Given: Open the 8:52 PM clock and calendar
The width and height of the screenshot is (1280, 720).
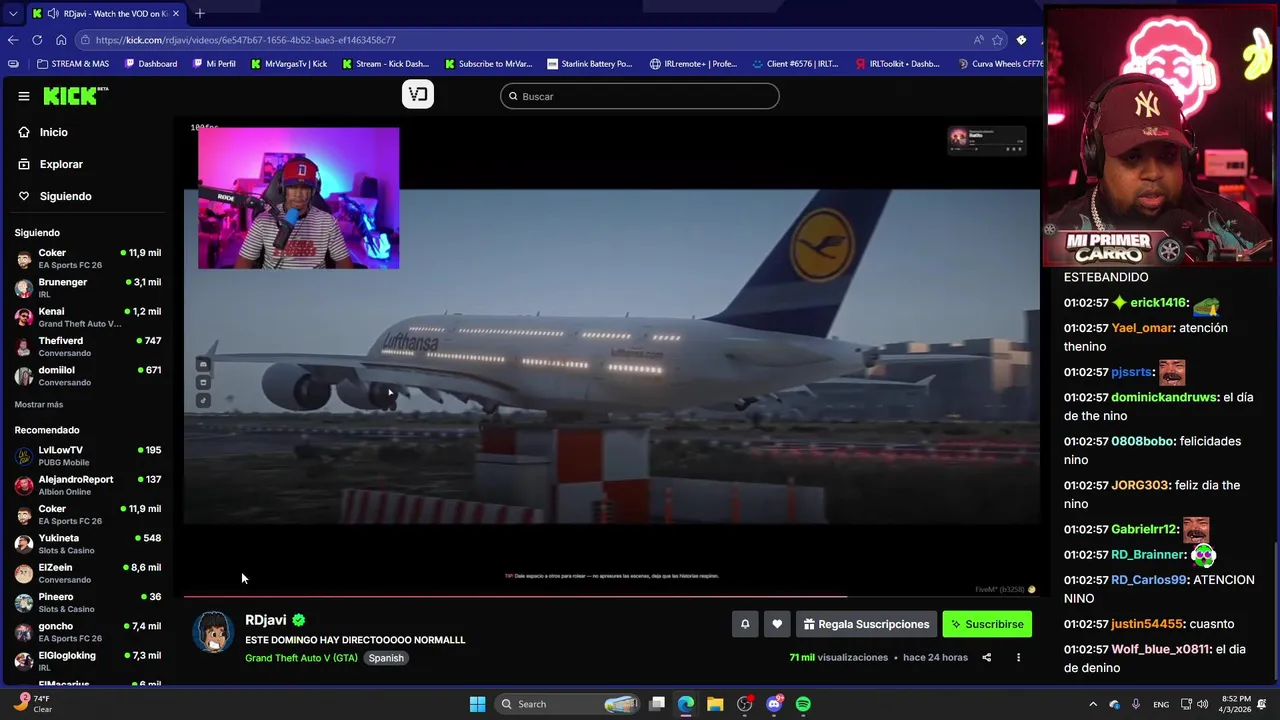Looking at the screenshot, I should [x=1236, y=704].
